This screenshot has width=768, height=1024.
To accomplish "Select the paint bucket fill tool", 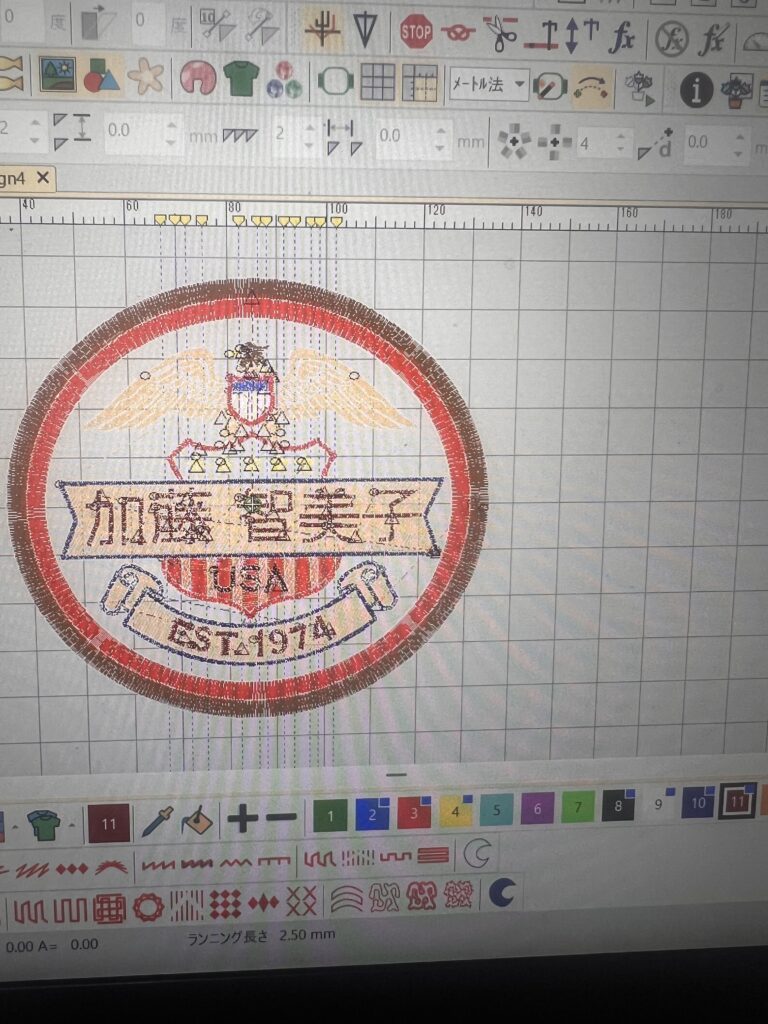I will (x=196, y=821).
